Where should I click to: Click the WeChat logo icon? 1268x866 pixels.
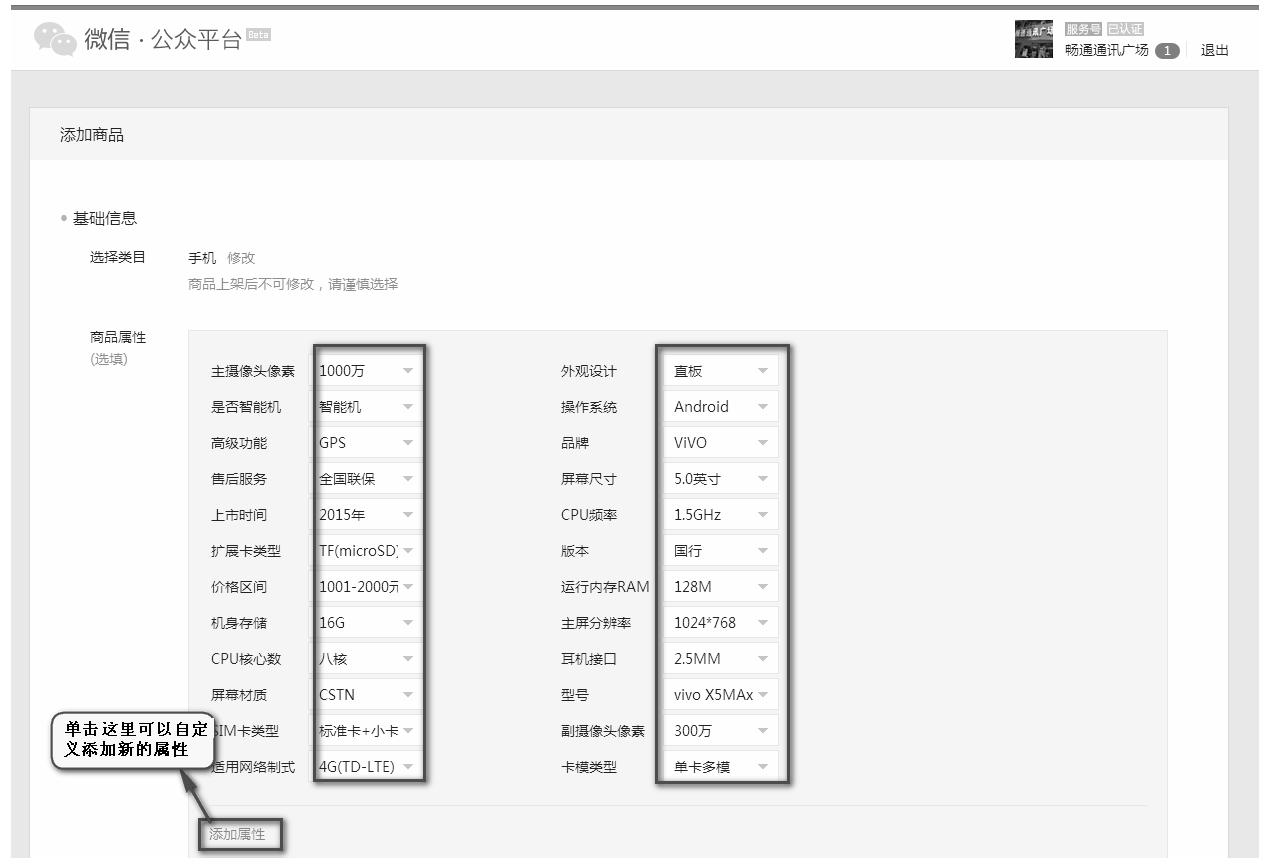pos(55,39)
